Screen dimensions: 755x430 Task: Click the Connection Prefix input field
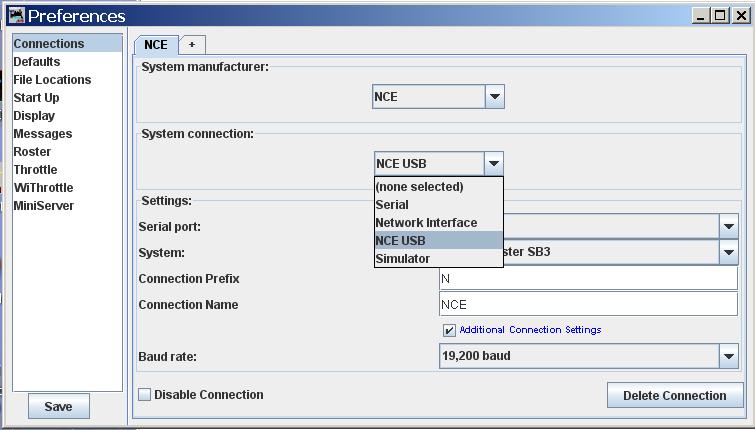pos(588,278)
